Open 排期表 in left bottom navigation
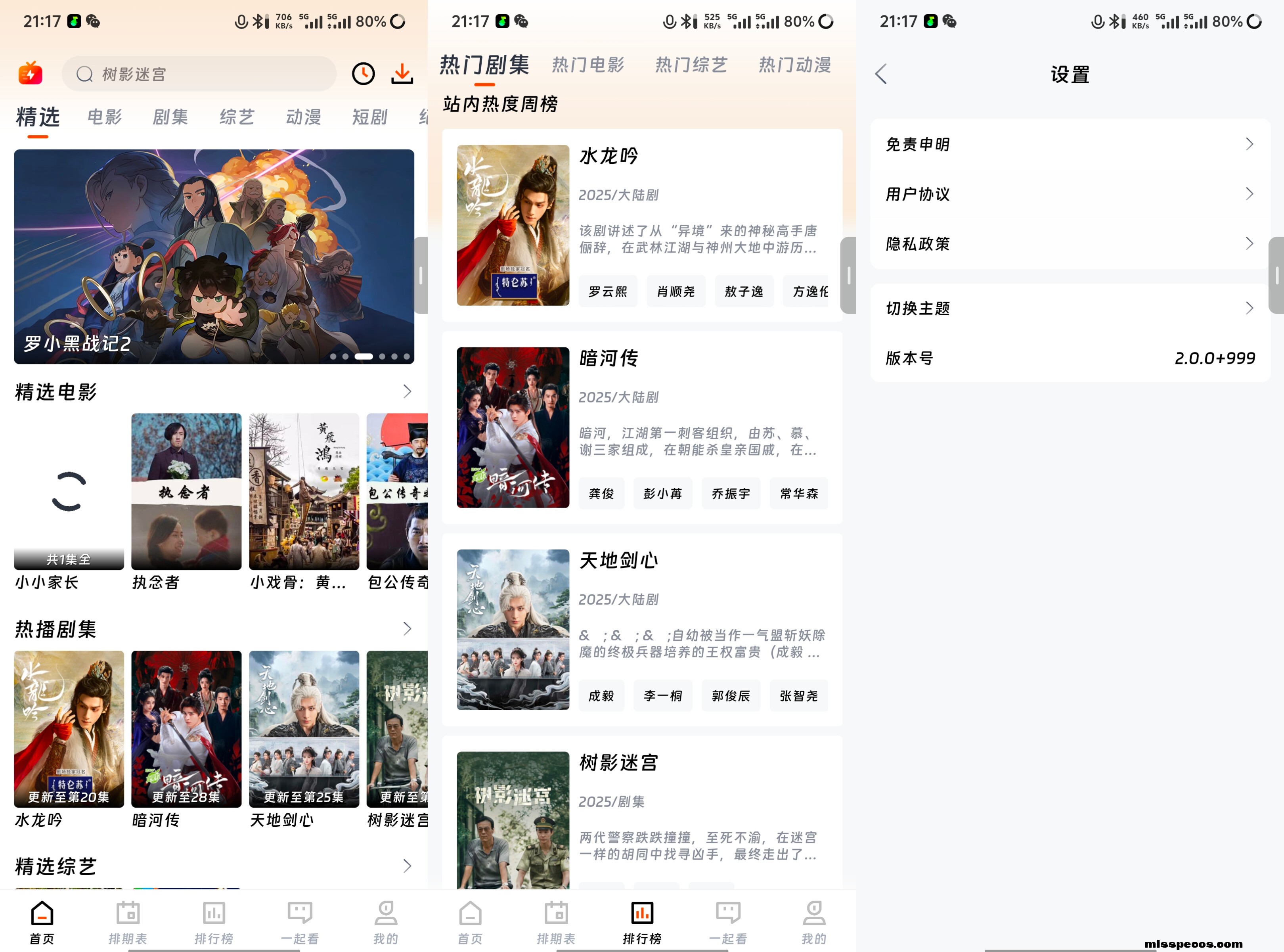This screenshot has width=1284, height=952. tap(128, 922)
